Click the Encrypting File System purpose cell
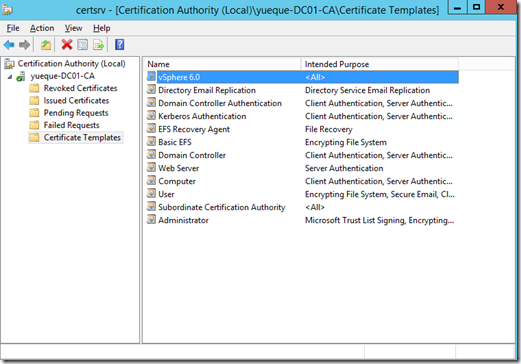This screenshot has width=521, height=364. [x=346, y=142]
